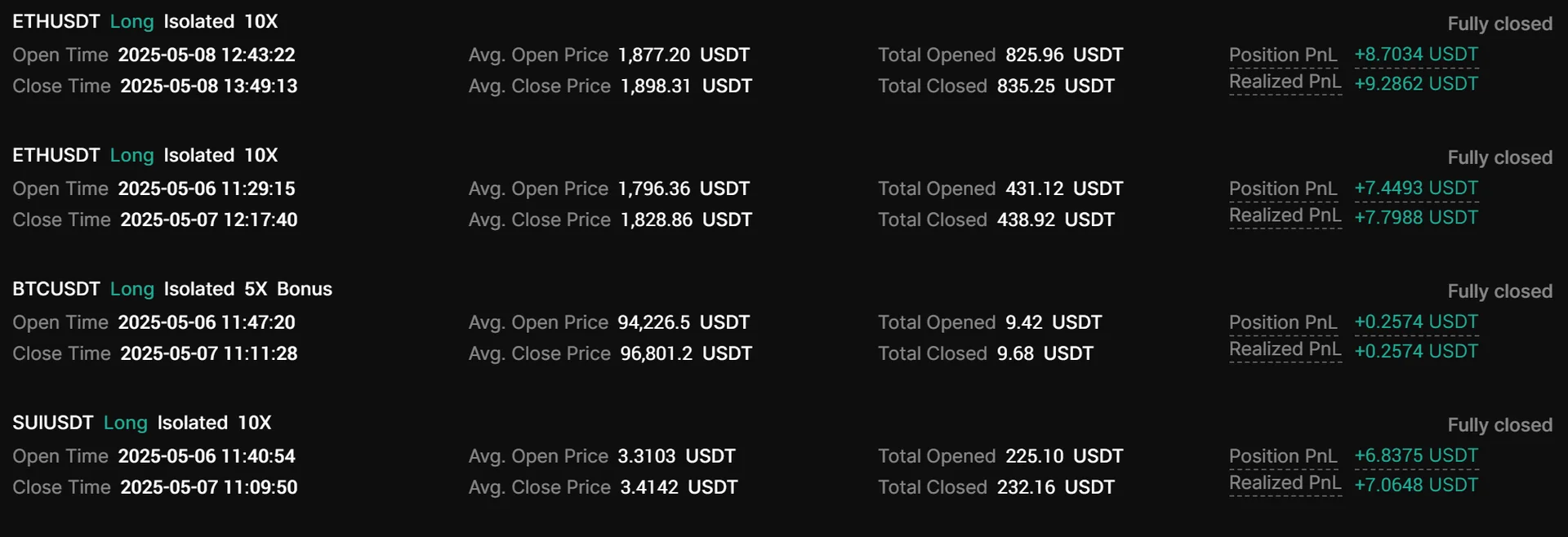Select the +7.0648 USDT Realized PnL value
The width and height of the screenshot is (1568, 537).
[x=1416, y=486]
